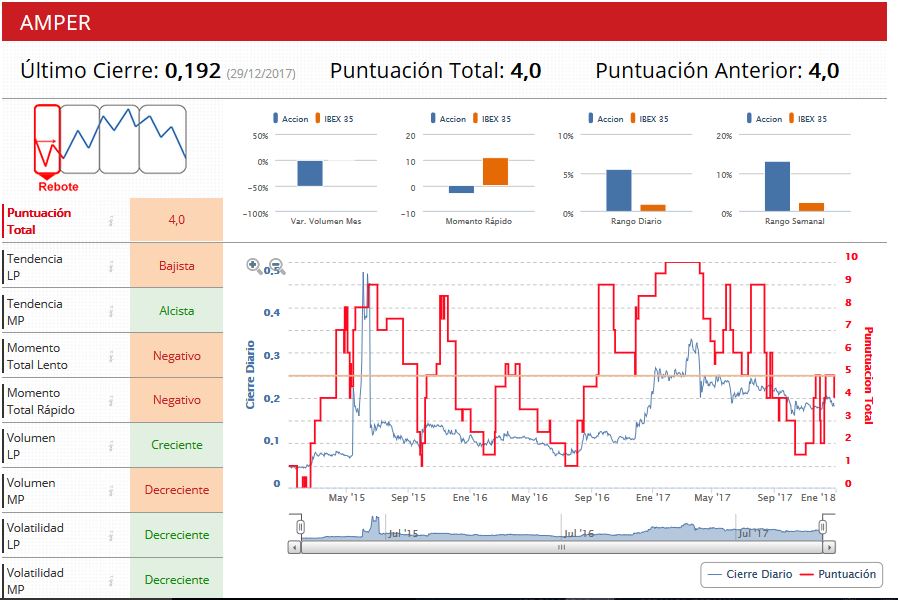Click Decreciente in Volumen MP row

(x=176, y=490)
